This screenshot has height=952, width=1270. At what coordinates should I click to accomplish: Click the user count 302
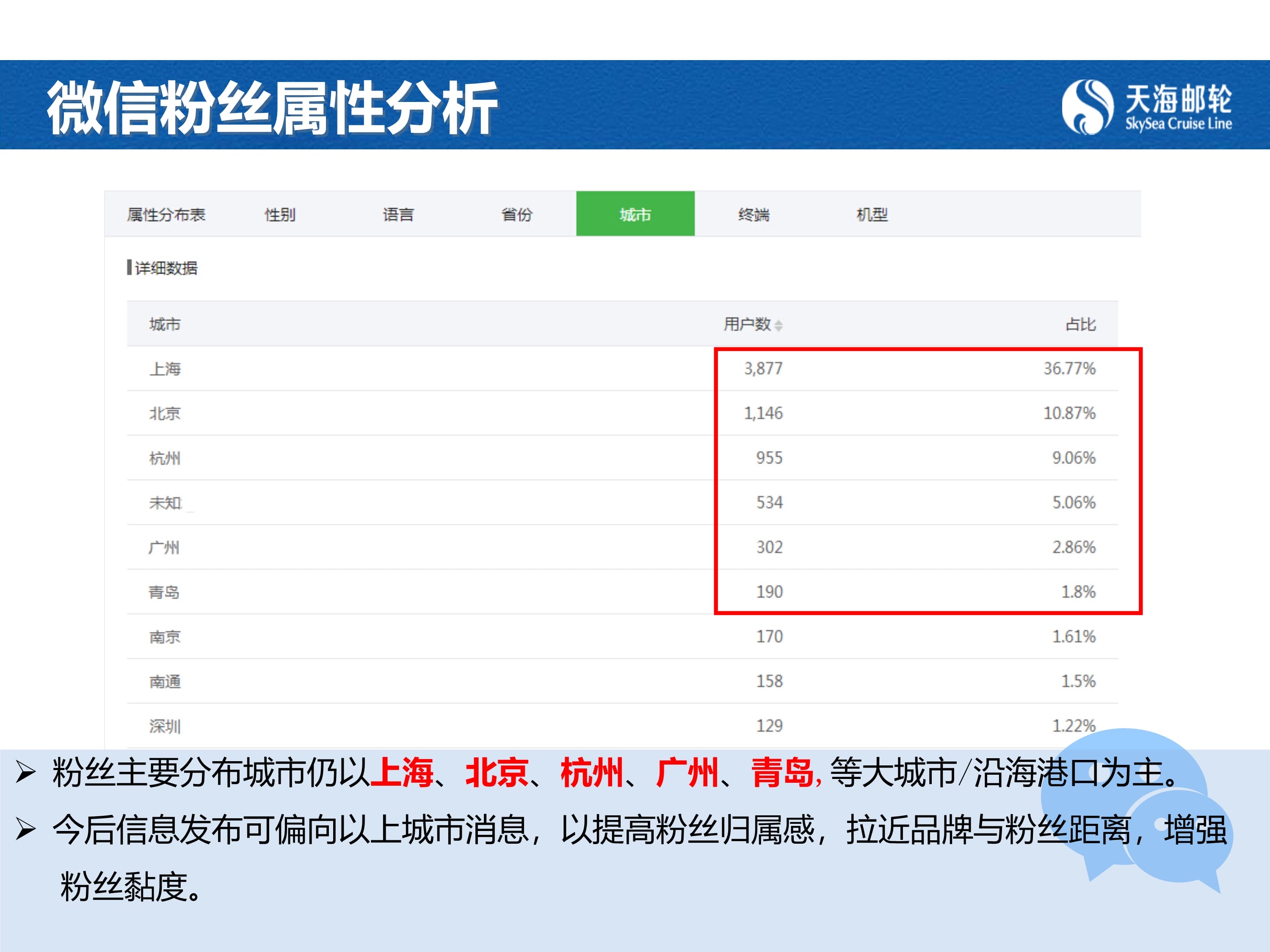coord(769,548)
